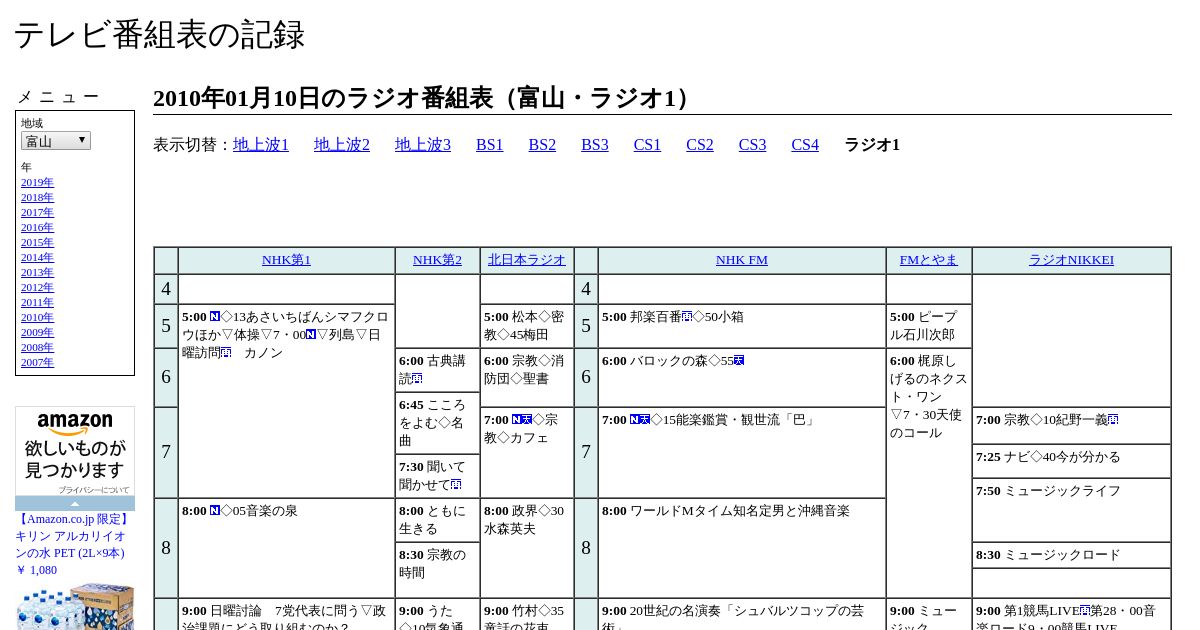
Task: Open the 2007年 year link
Action: click(x=37, y=363)
